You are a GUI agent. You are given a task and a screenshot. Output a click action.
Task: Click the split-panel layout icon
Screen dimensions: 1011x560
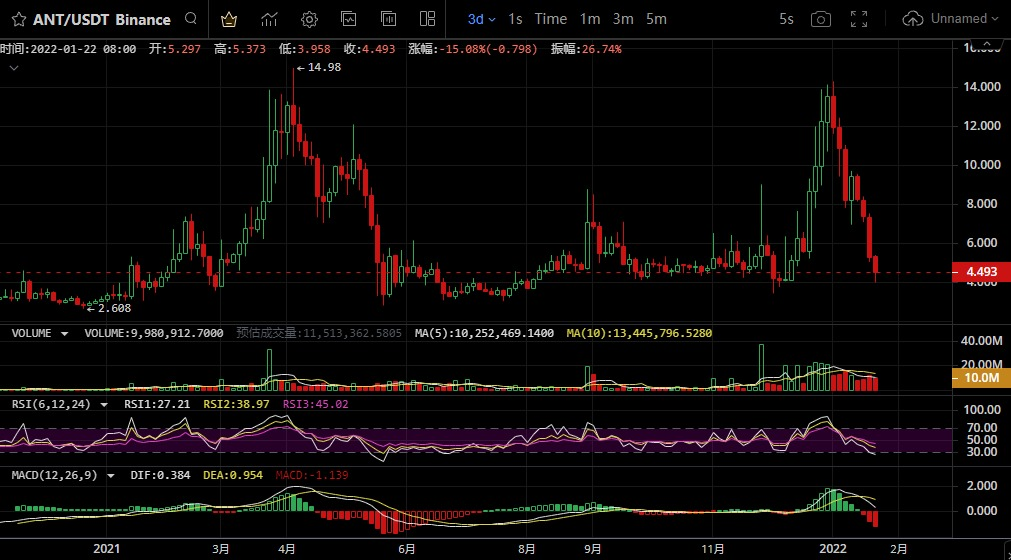click(428, 19)
